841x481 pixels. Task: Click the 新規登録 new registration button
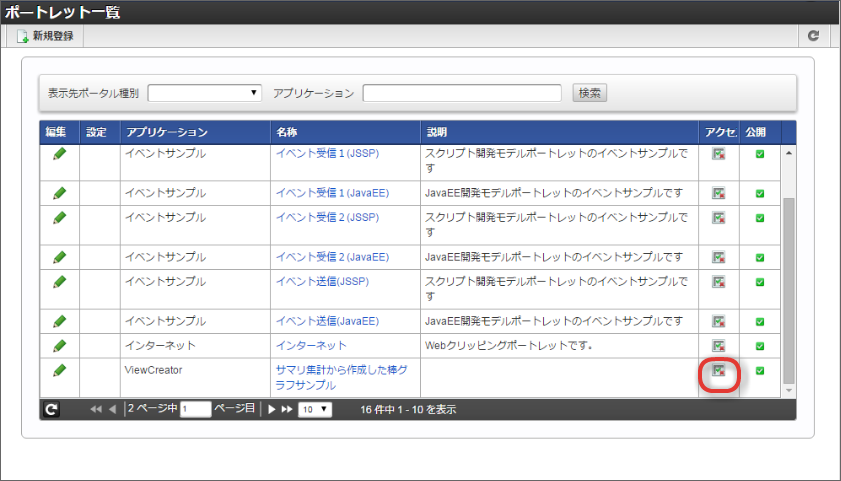45,36
